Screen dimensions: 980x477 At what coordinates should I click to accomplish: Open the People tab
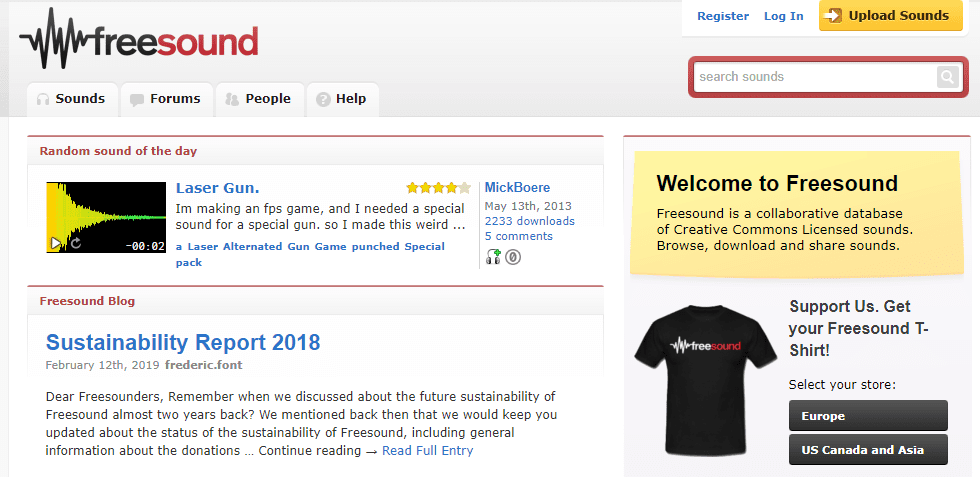259,99
